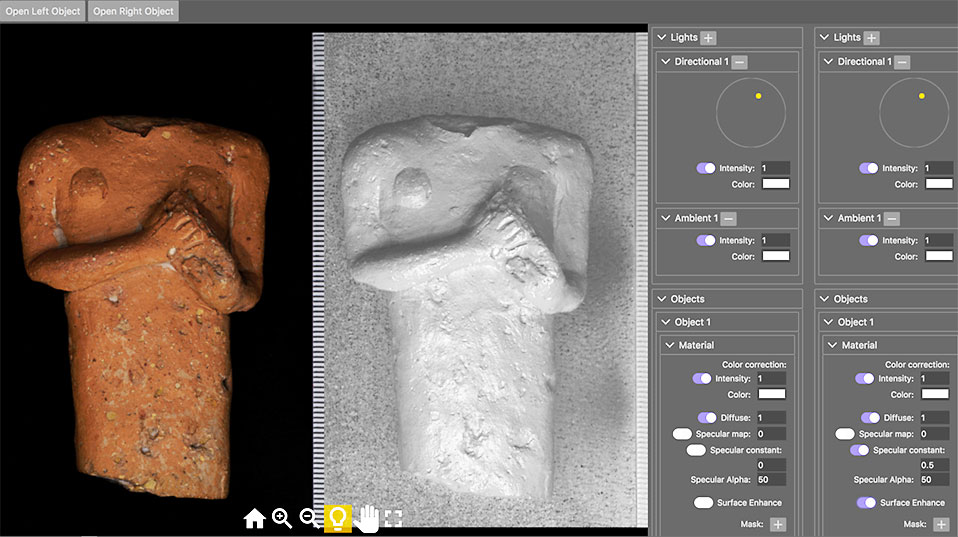Click the zoom out magnifier icon
Image resolution: width=958 pixels, height=537 pixels.
point(310,518)
